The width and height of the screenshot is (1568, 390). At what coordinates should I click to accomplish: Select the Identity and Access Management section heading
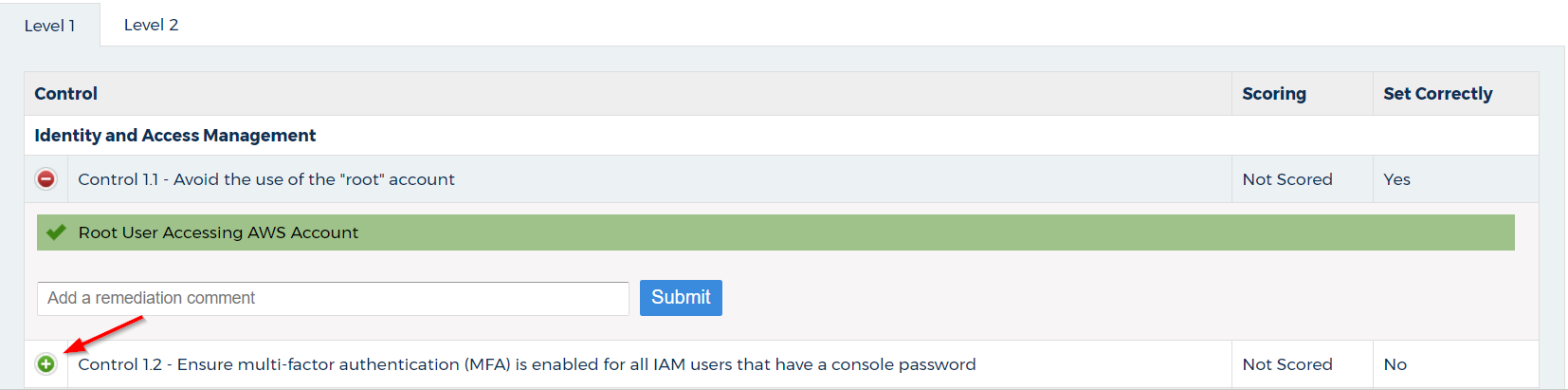[x=175, y=135]
